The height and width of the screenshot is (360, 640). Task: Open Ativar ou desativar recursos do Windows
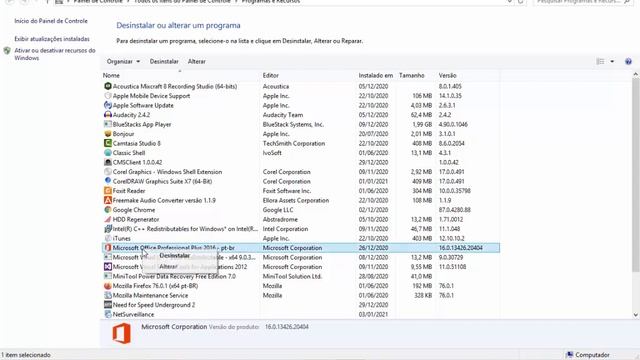tap(55, 54)
